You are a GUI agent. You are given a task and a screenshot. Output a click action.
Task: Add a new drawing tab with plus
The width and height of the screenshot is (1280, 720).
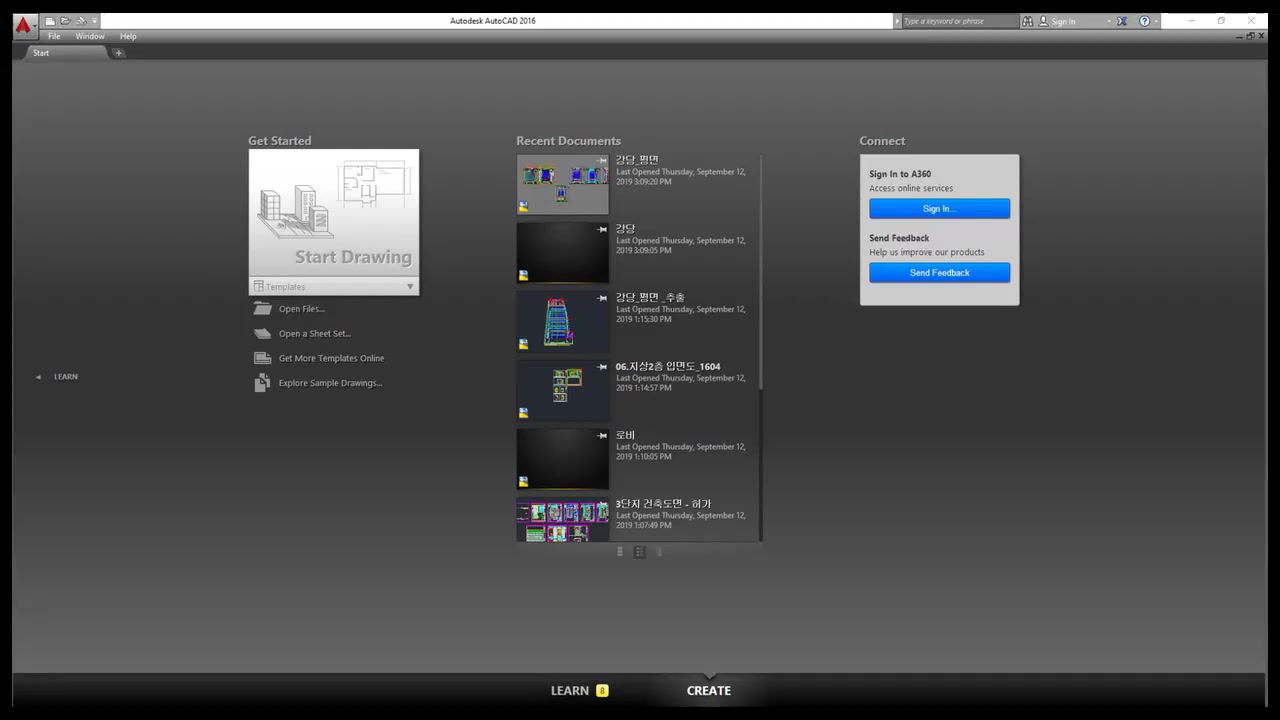point(118,53)
